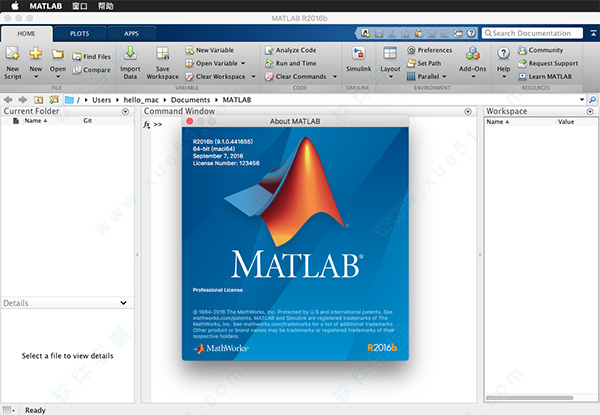Create a New Variable

pos(209,50)
